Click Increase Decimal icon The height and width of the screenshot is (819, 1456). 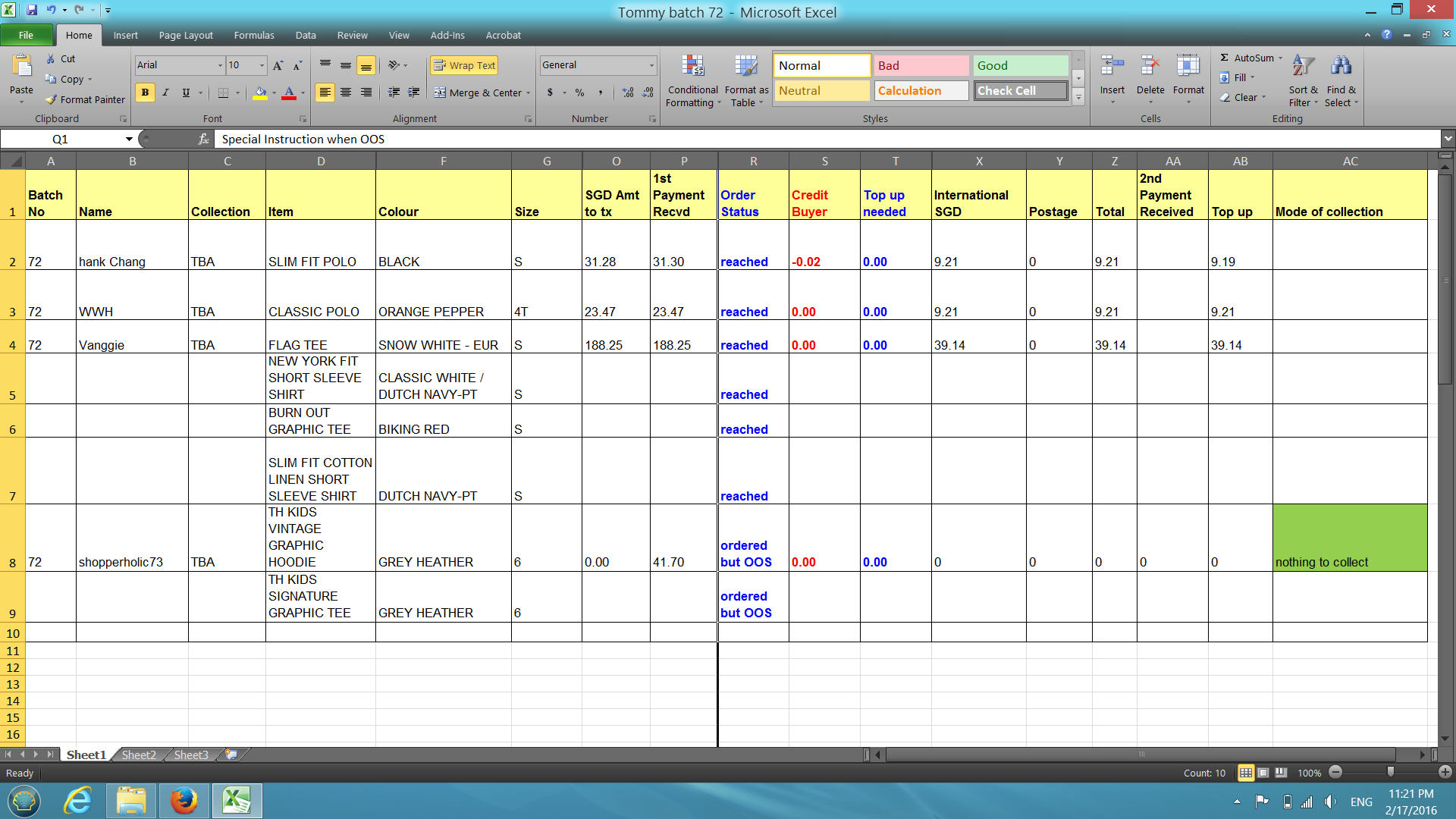click(x=628, y=93)
